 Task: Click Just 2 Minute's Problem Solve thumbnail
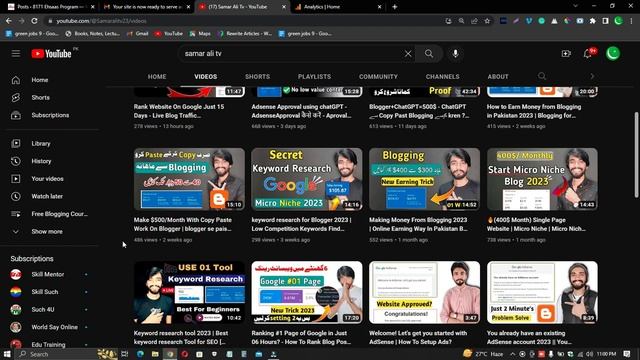click(x=542, y=292)
